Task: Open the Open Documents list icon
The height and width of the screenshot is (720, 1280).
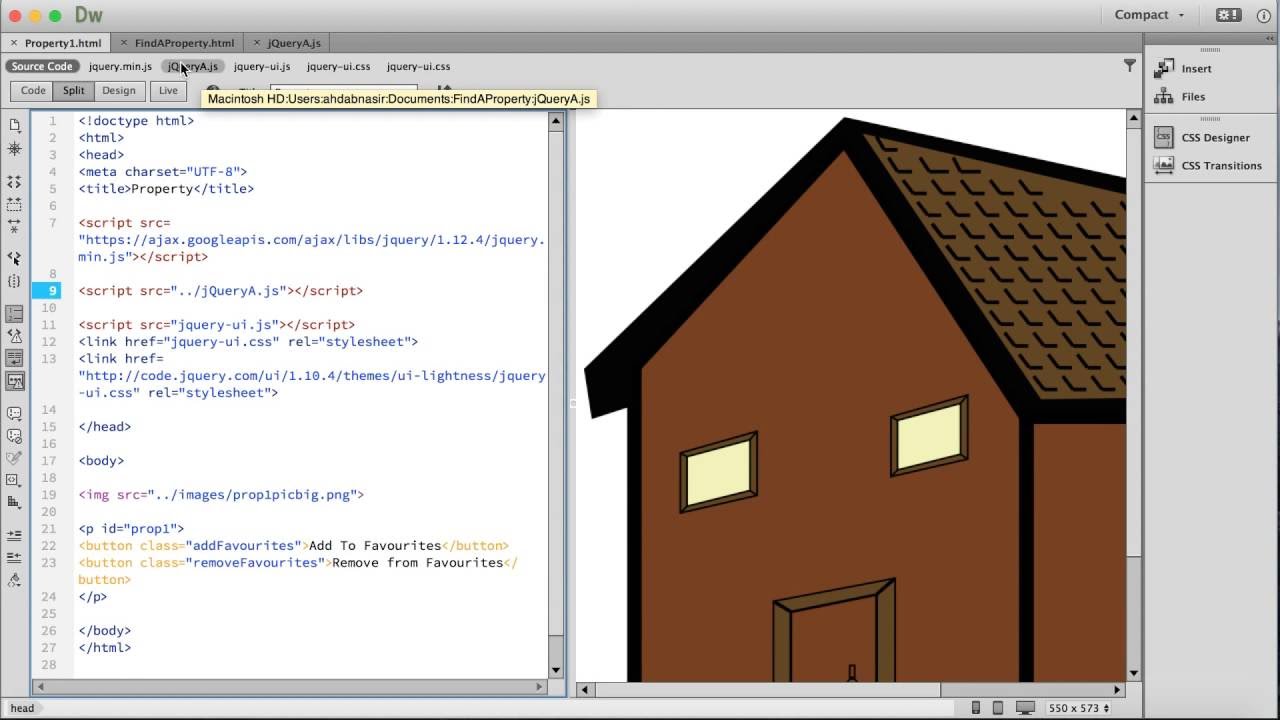Action: pyautogui.click(x=15, y=125)
